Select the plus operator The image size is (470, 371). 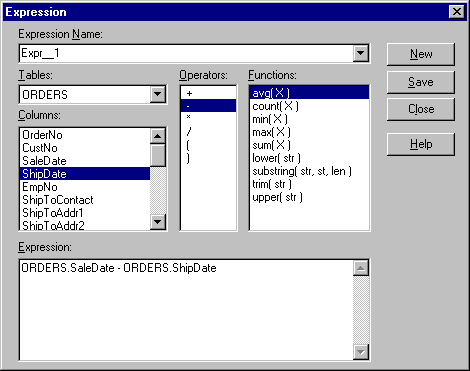pos(208,93)
